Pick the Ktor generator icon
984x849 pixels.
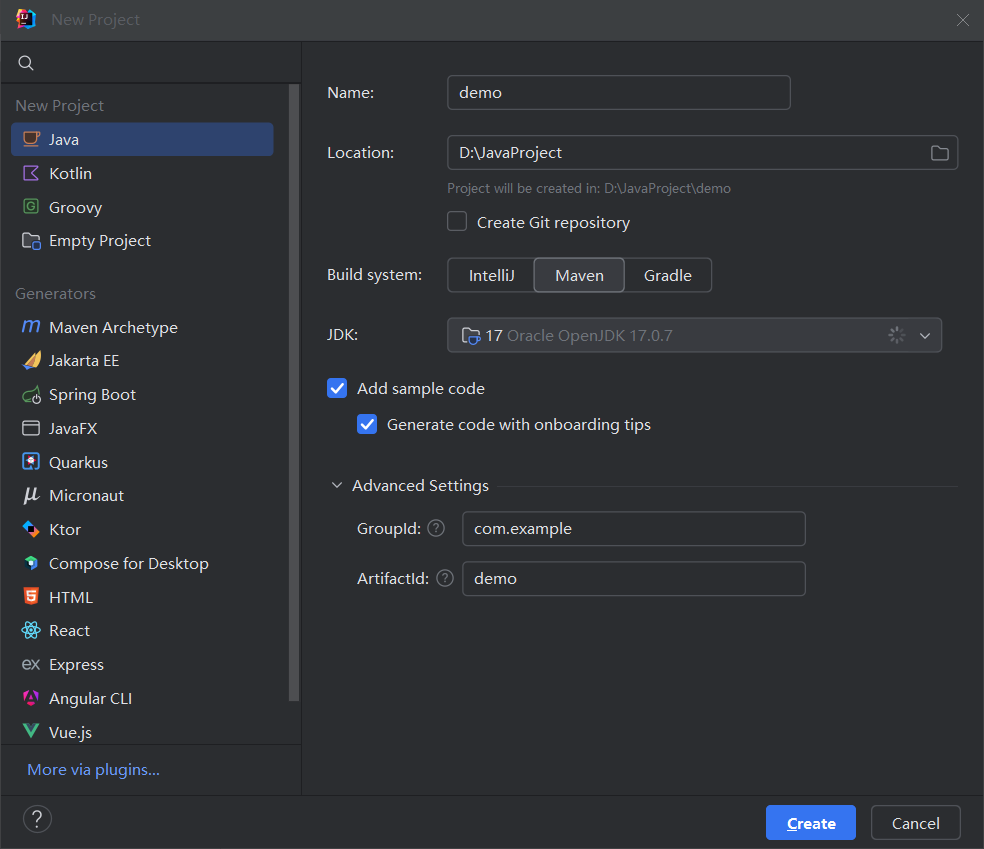pos(31,529)
